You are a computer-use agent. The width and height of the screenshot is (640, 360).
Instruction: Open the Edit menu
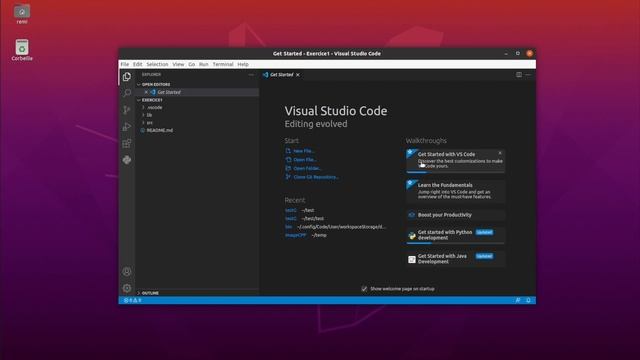click(138, 64)
